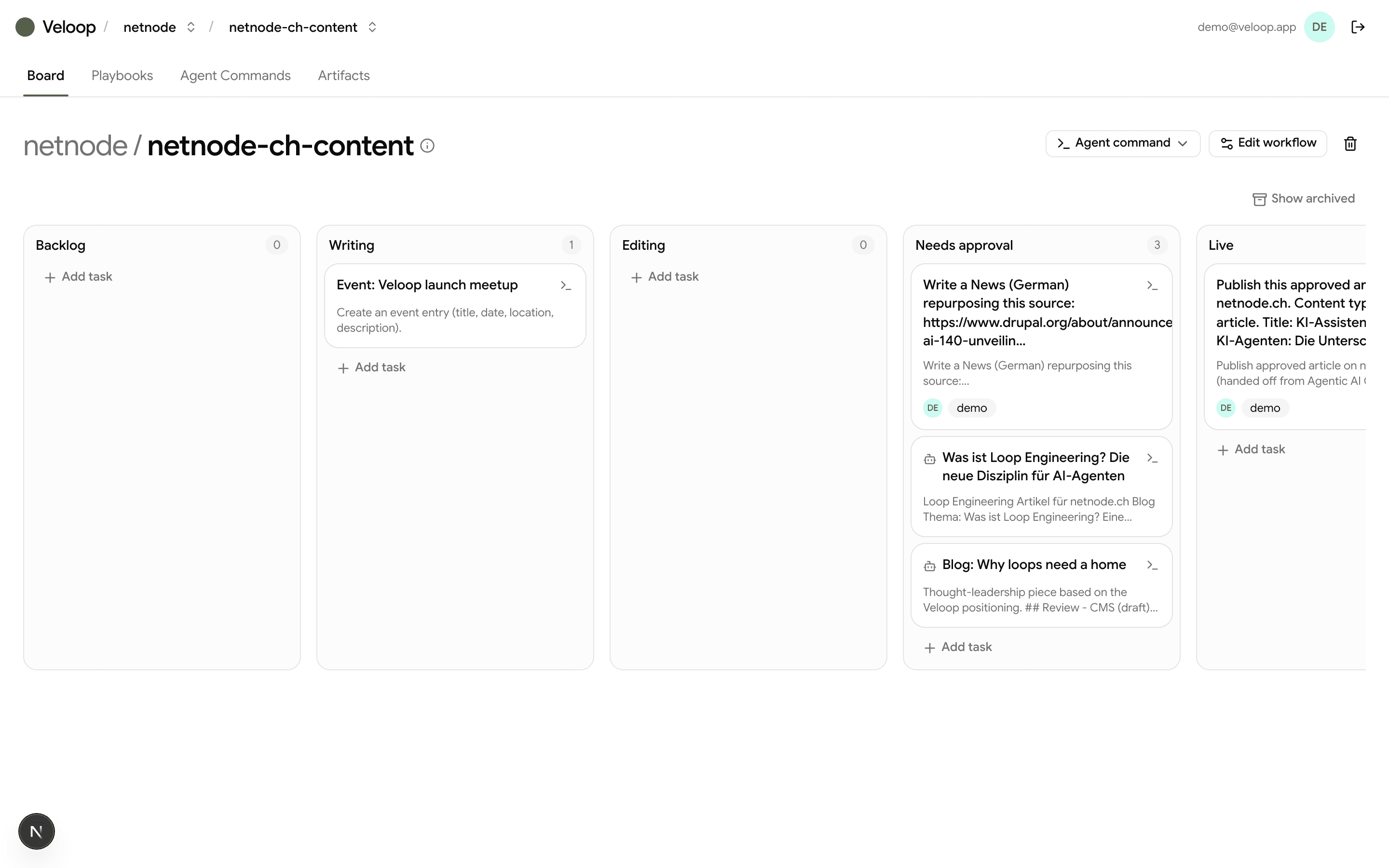Image resolution: width=1389 pixels, height=868 pixels.
Task: Open agent command on Why loops card
Action: [x=1152, y=566]
